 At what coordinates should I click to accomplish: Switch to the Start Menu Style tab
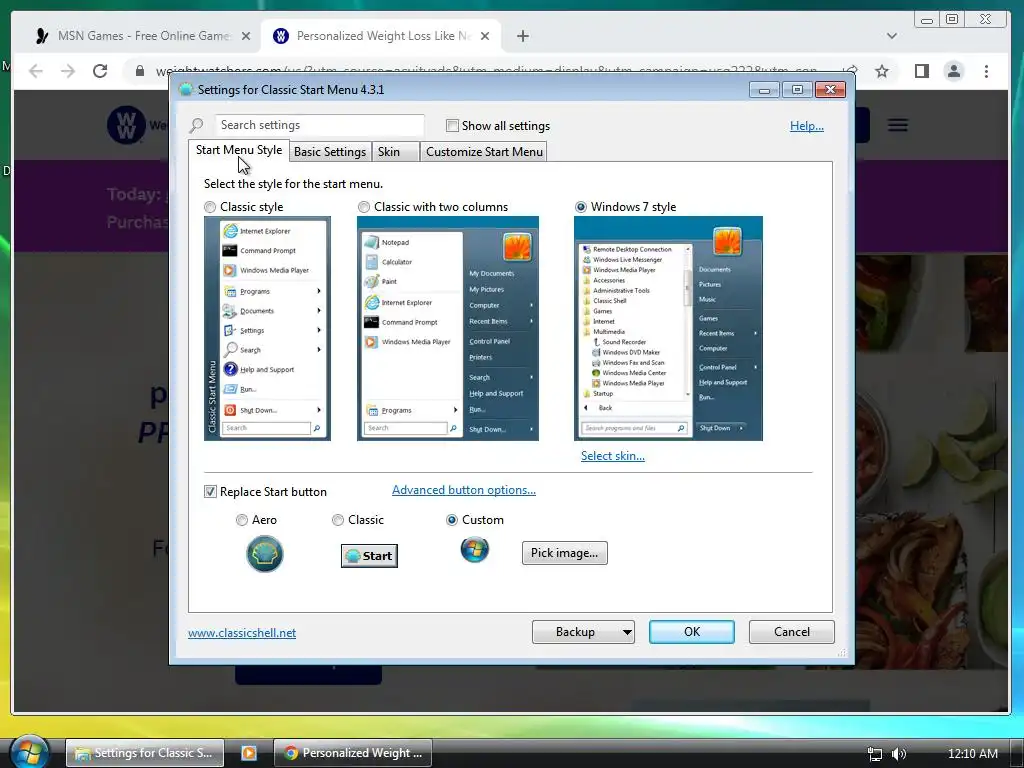pos(239,150)
